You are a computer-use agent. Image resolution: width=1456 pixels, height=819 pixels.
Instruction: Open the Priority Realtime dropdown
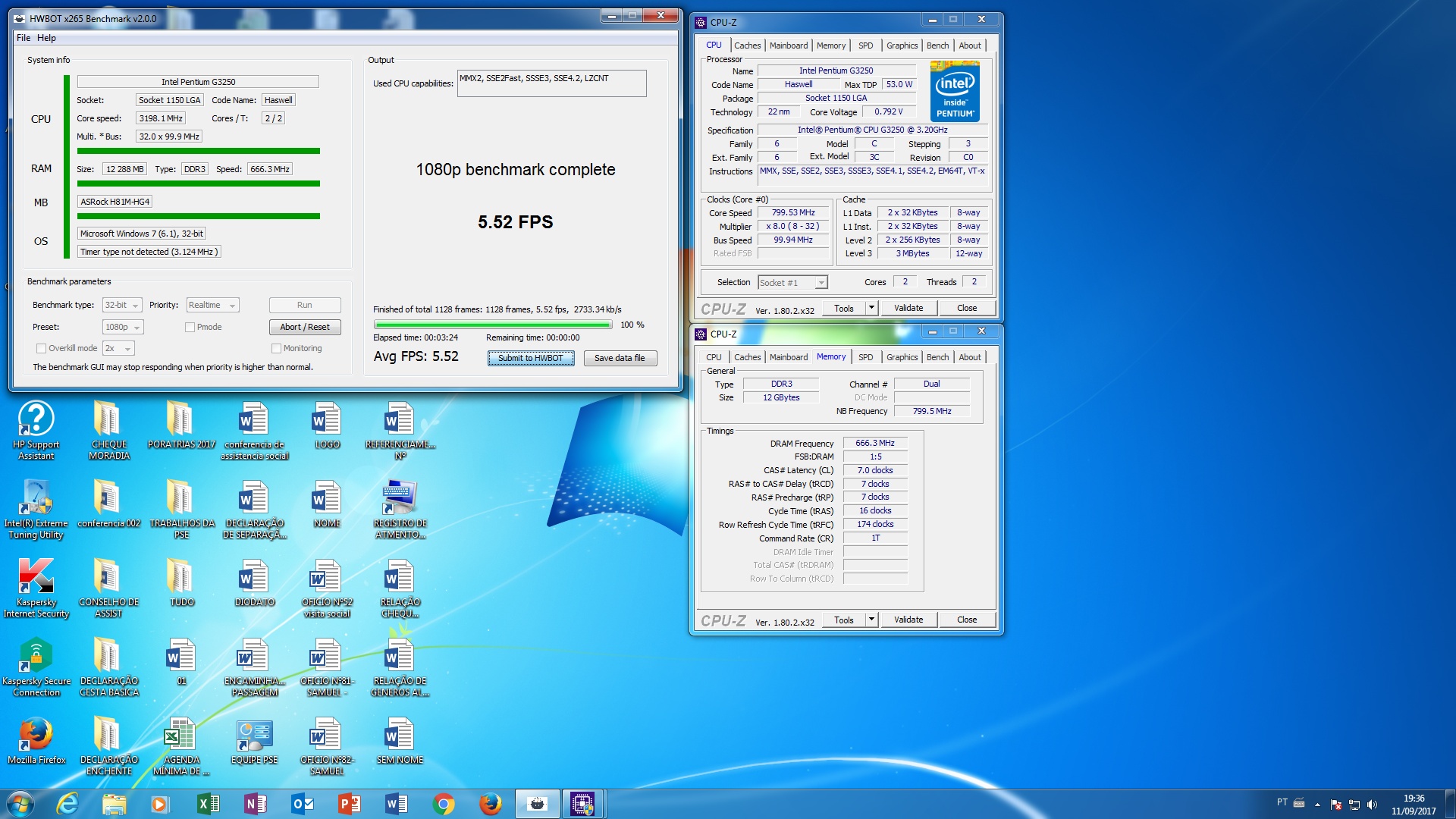[212, 306]
